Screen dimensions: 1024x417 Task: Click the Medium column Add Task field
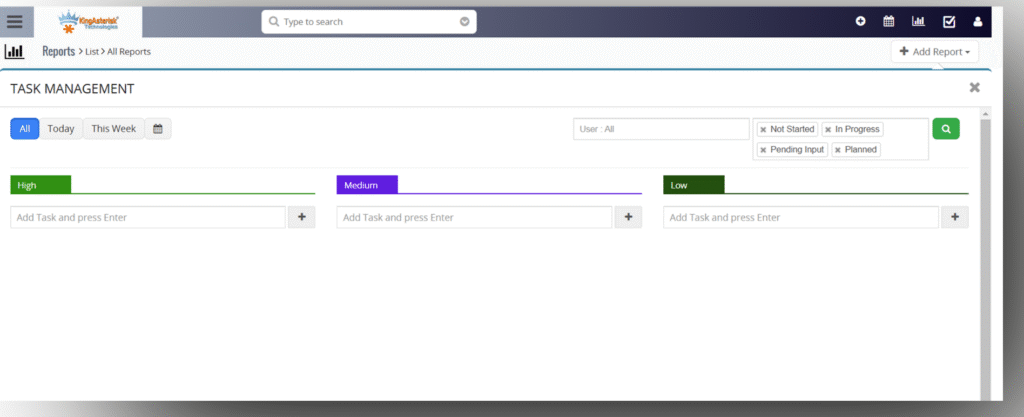point(475,217)
